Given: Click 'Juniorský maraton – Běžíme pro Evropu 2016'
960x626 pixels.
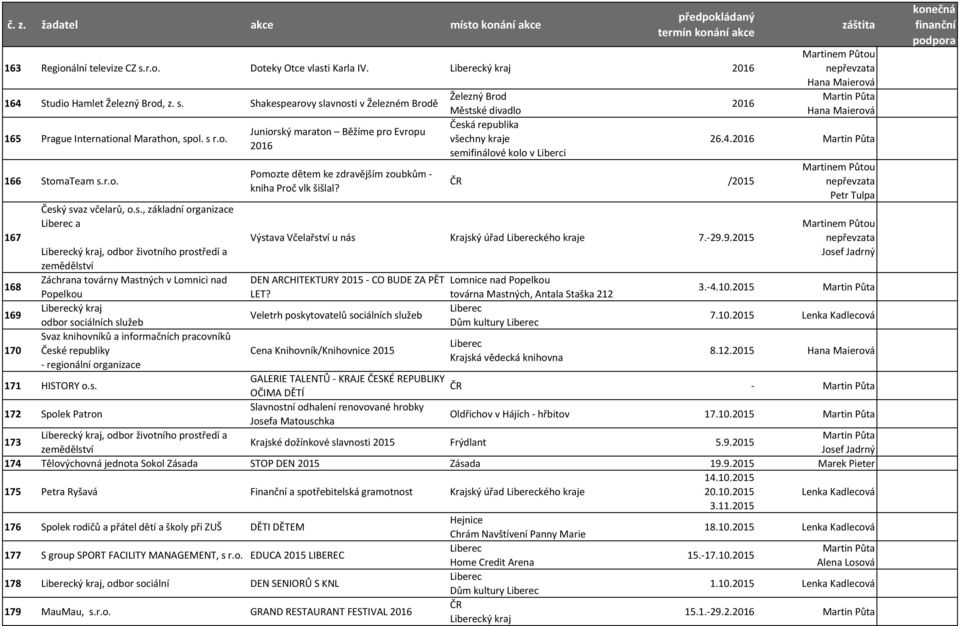Looking at the screenshot, I should coord(337,139).
